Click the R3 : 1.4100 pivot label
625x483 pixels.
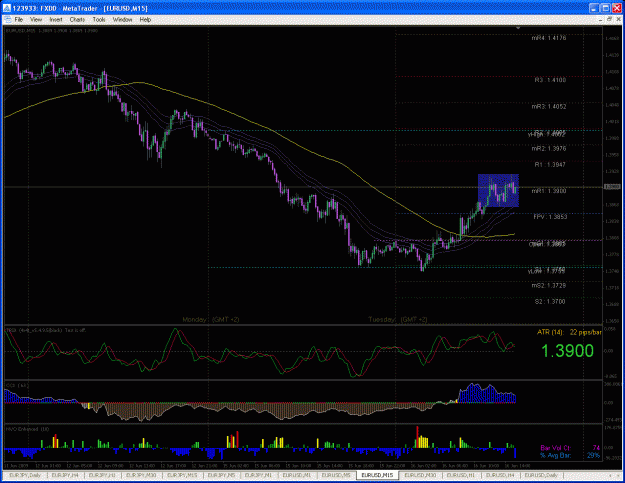(x=550, y=80)
